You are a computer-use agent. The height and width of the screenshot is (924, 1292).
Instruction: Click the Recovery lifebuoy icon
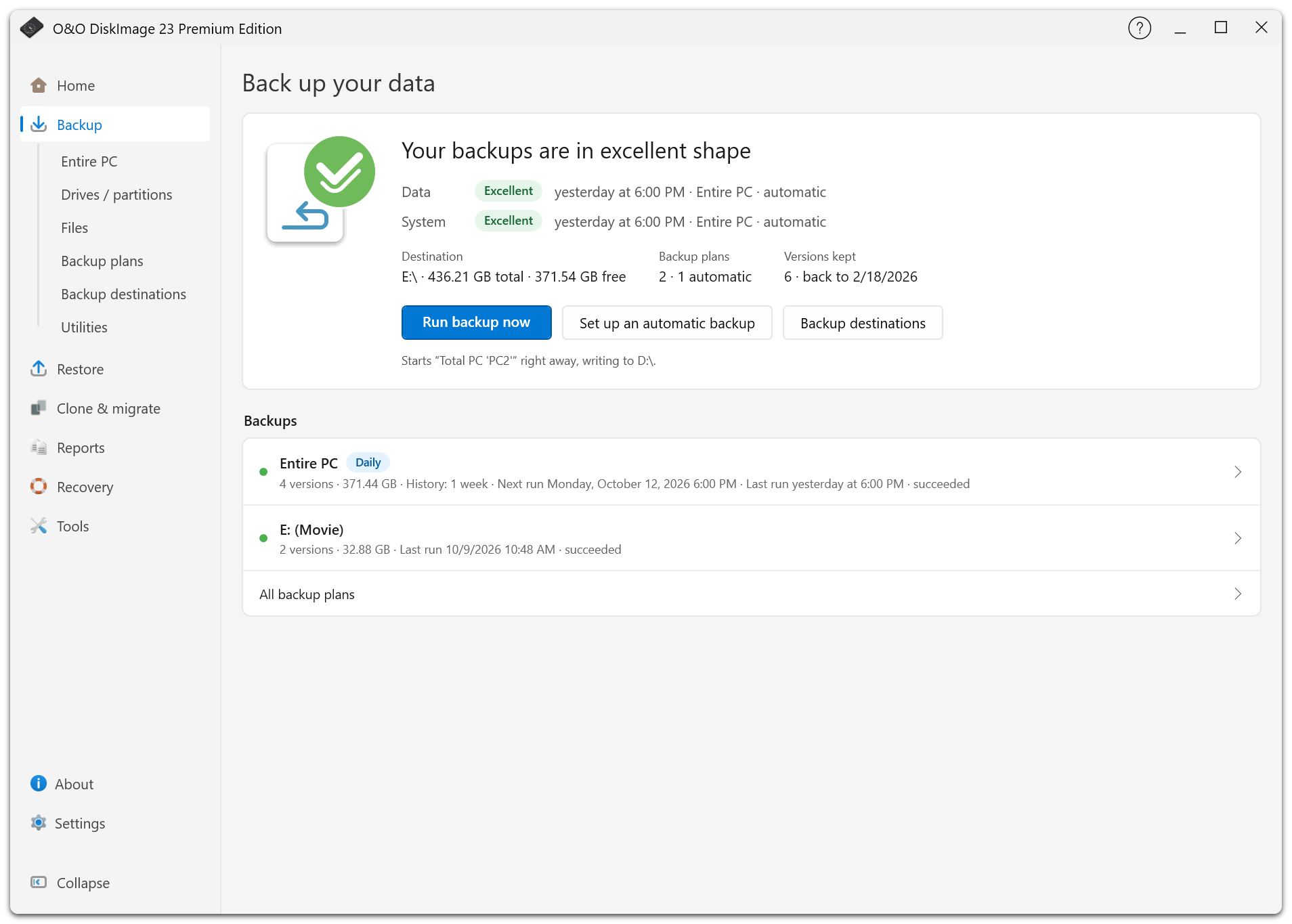tap(39, 487)
